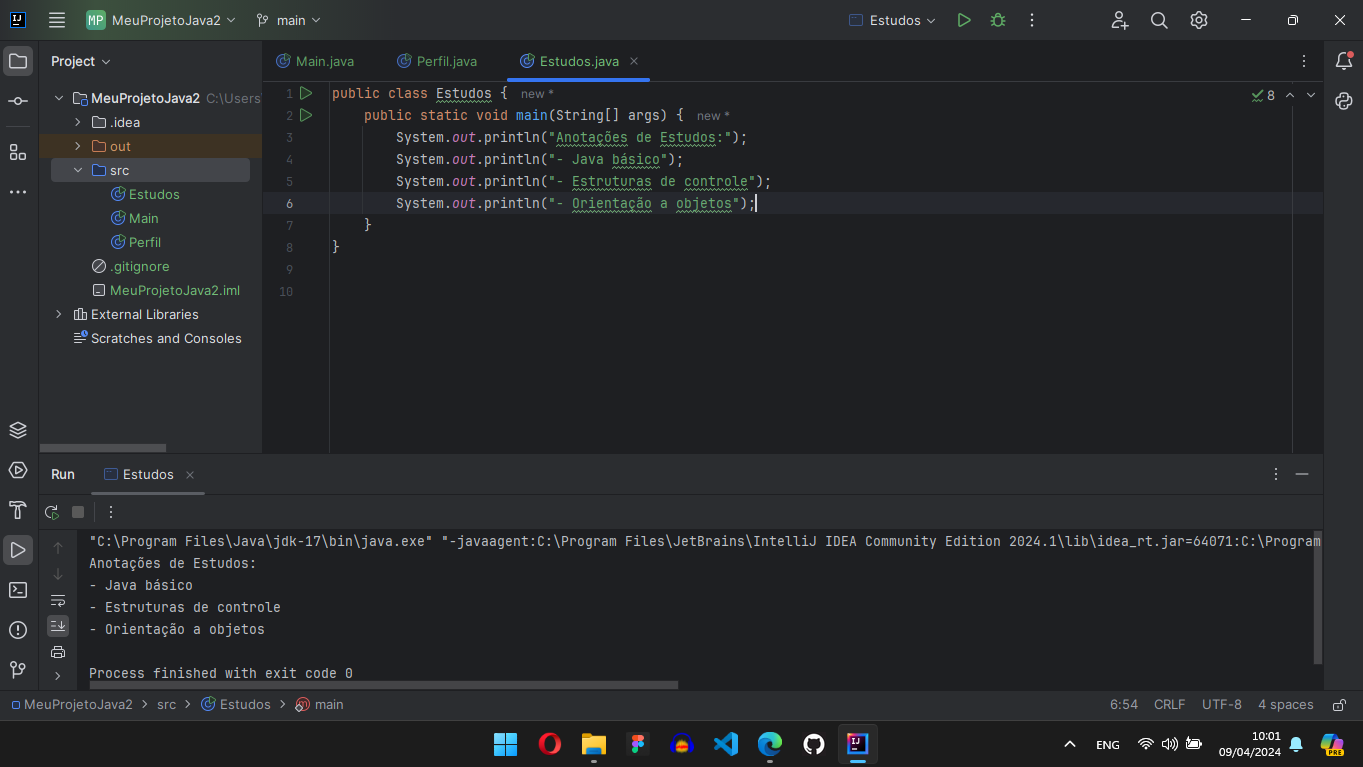Open the Problems tool window
The height and width of the screenshot is (767, 1363).
point(18,630)
